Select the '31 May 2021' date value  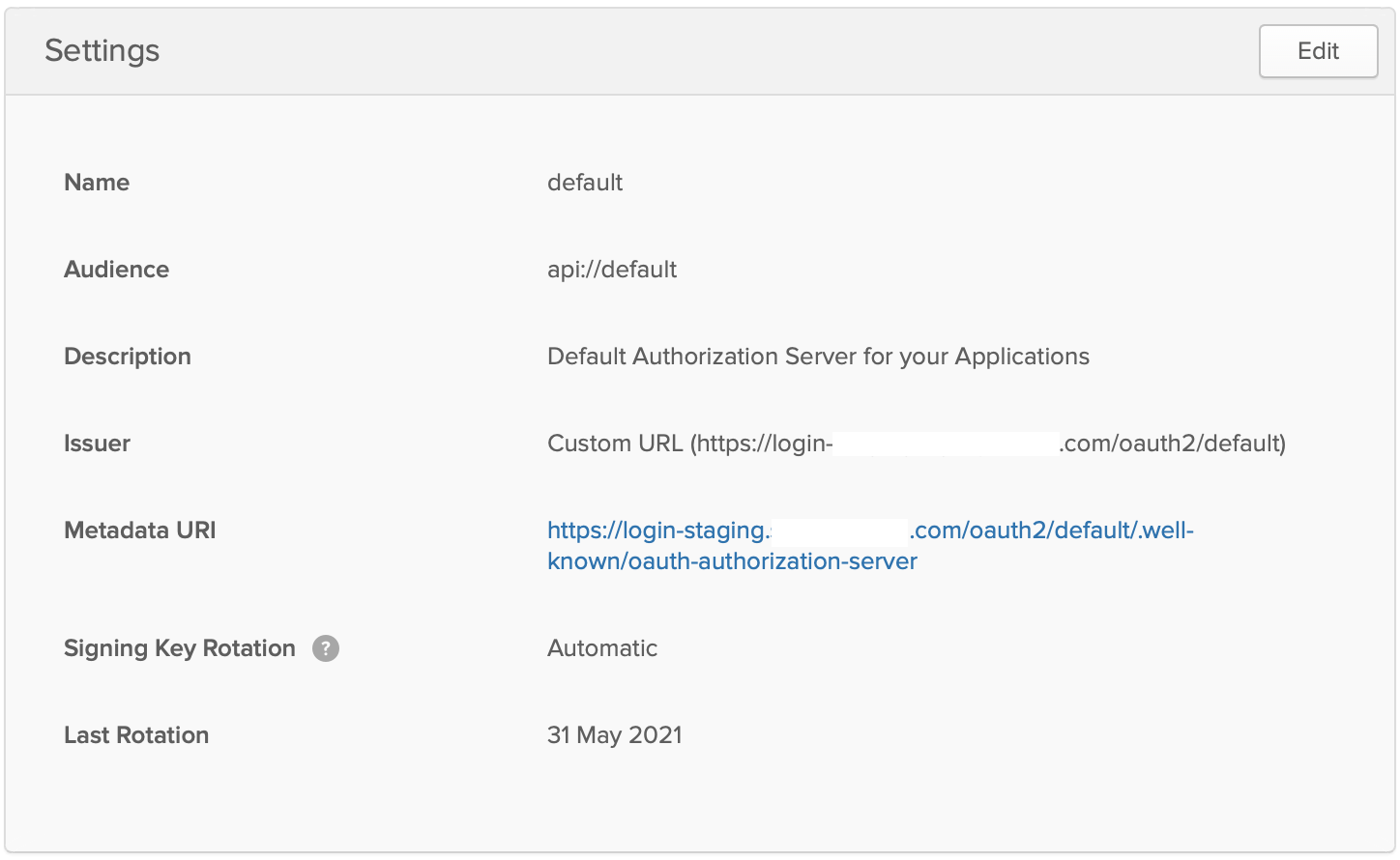(615, 735)
